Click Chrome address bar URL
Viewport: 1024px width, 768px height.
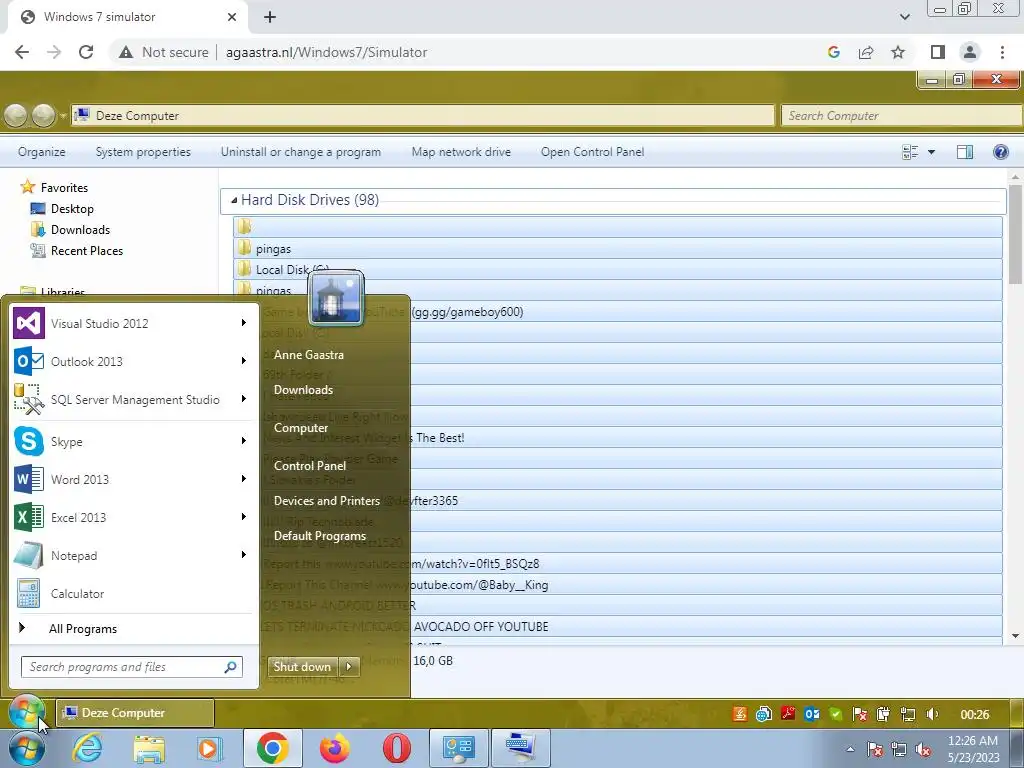point(327,52)
